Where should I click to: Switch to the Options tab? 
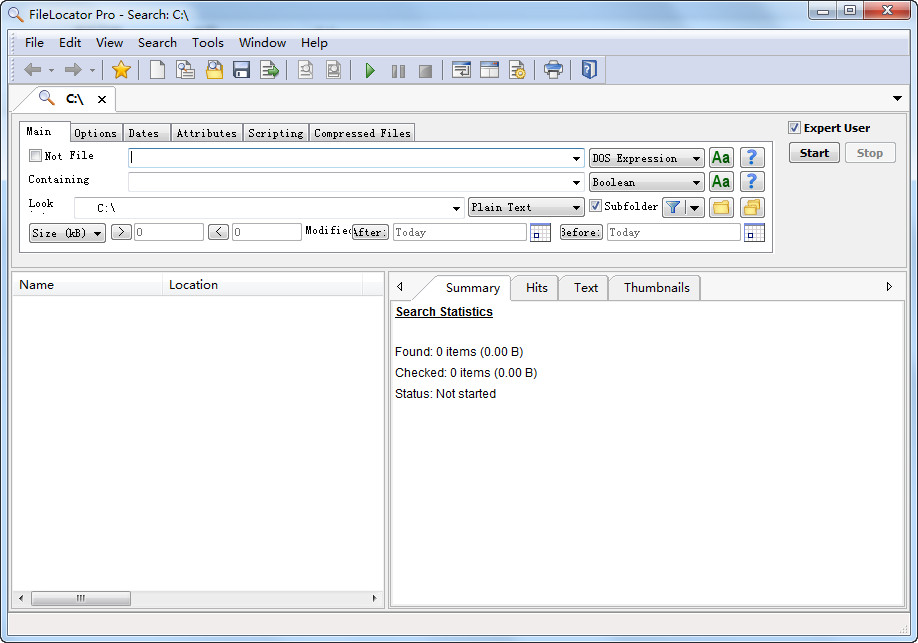[95, 133]
